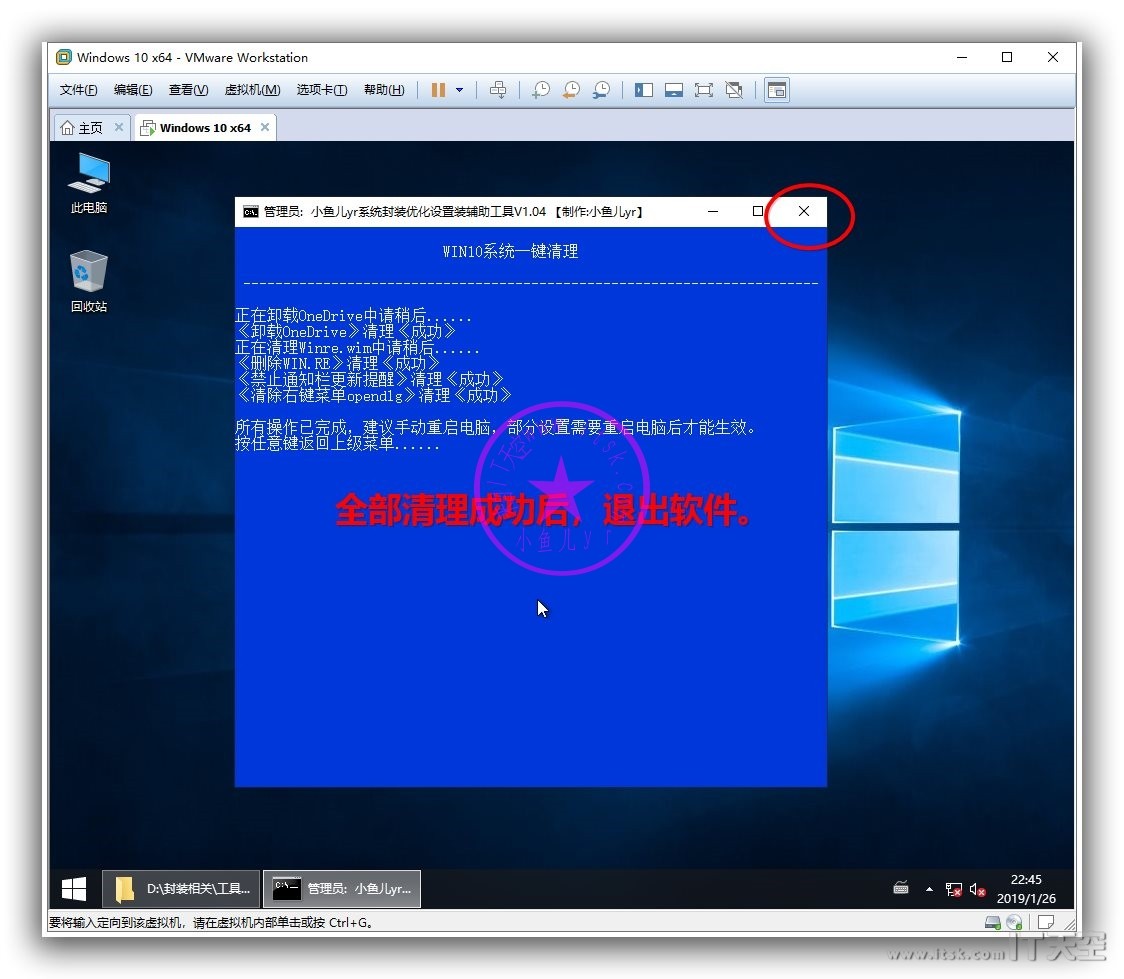
Task: Select the 此电脑 desktop icon
Action: [x=89, y=183]
